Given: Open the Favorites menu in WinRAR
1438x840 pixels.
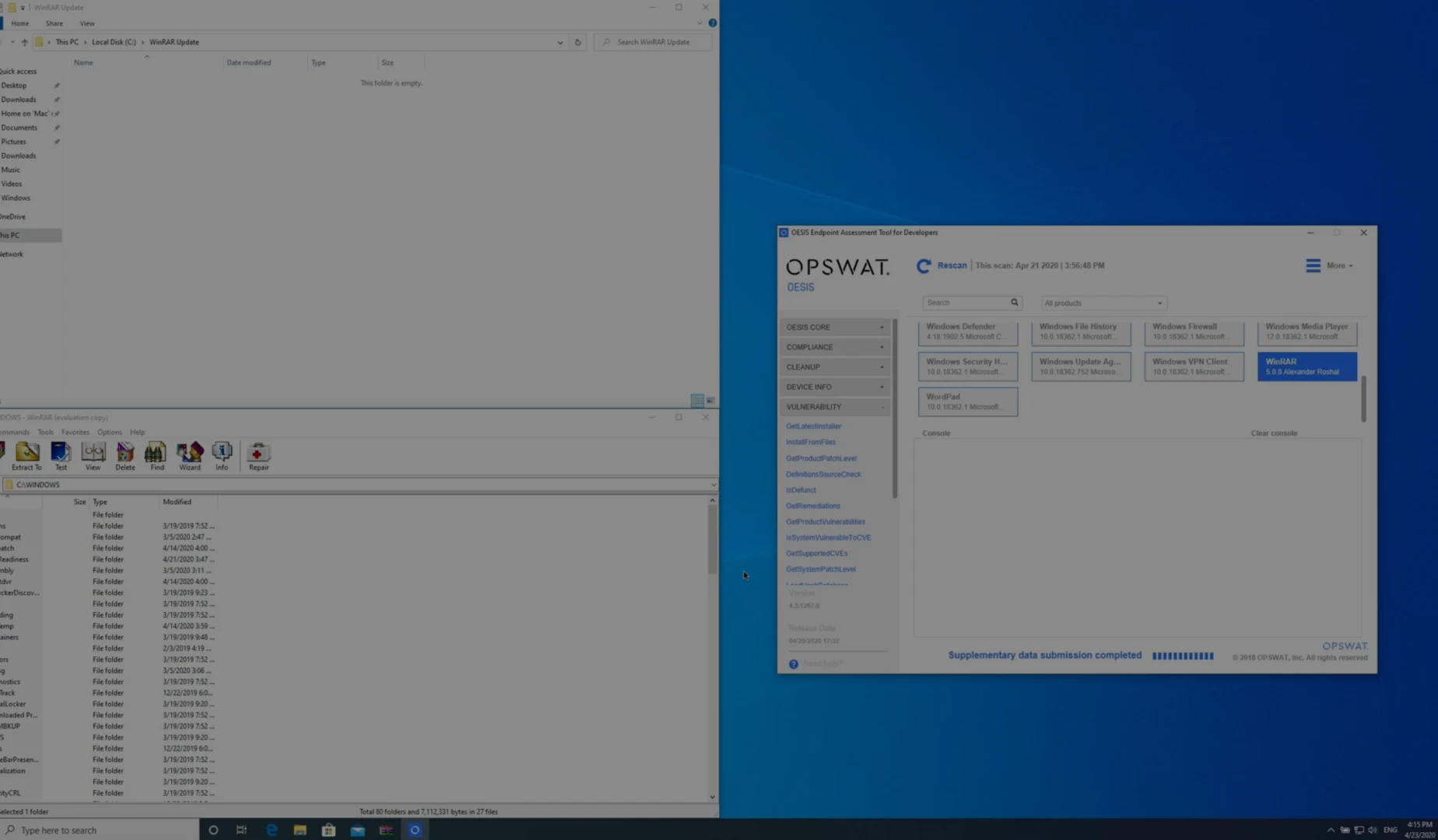Looking at the screenshot, I should click(75, 432).
